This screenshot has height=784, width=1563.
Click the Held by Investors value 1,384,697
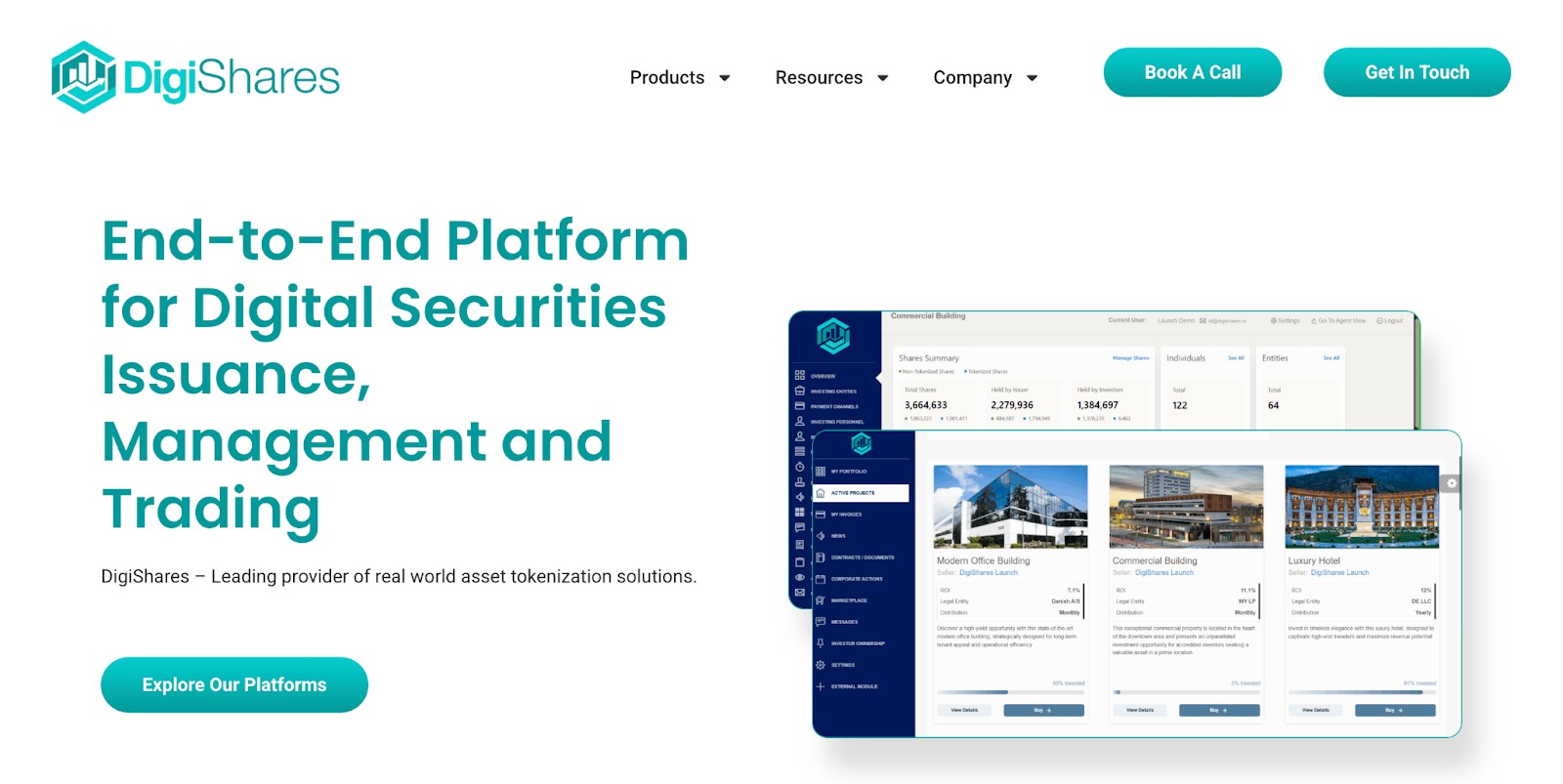click(1098, 405)
